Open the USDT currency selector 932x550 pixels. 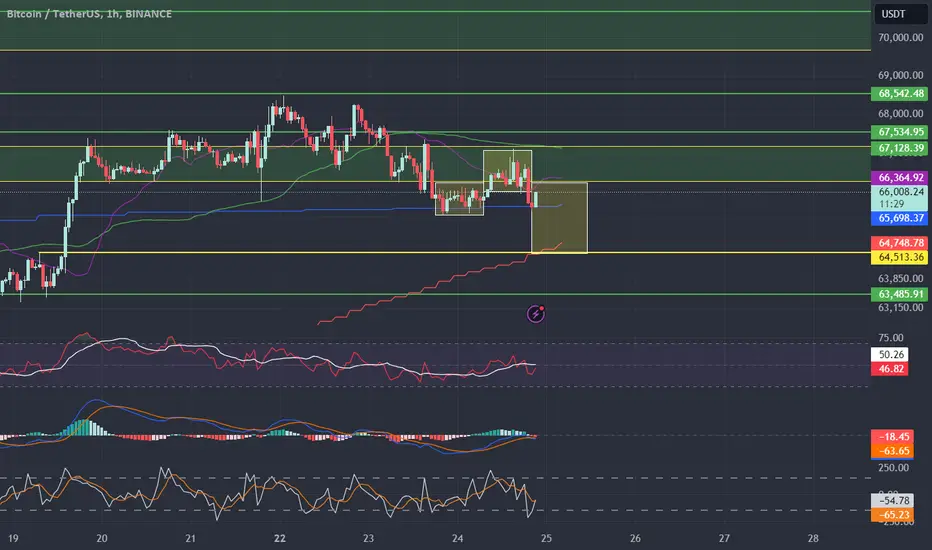pos(900,14)
